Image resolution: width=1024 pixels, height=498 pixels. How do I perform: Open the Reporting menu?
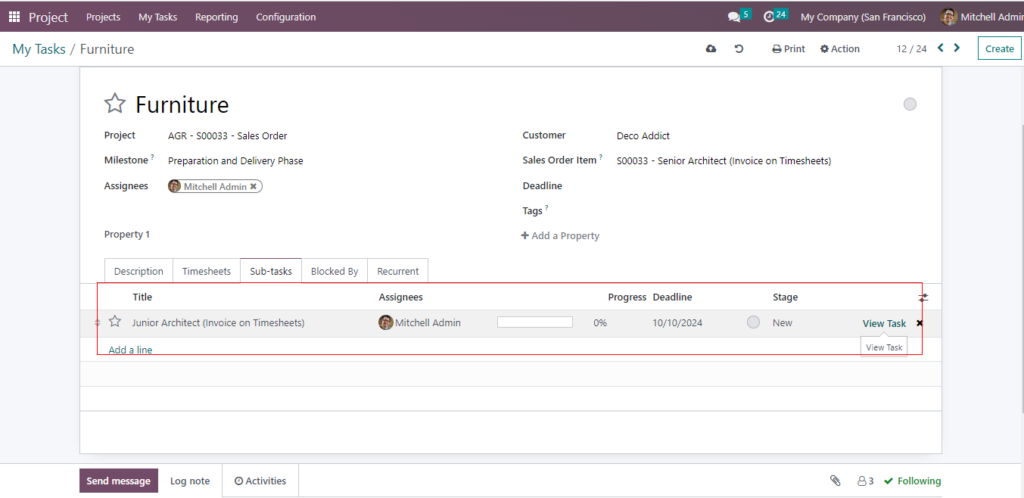tap(216, 17)
